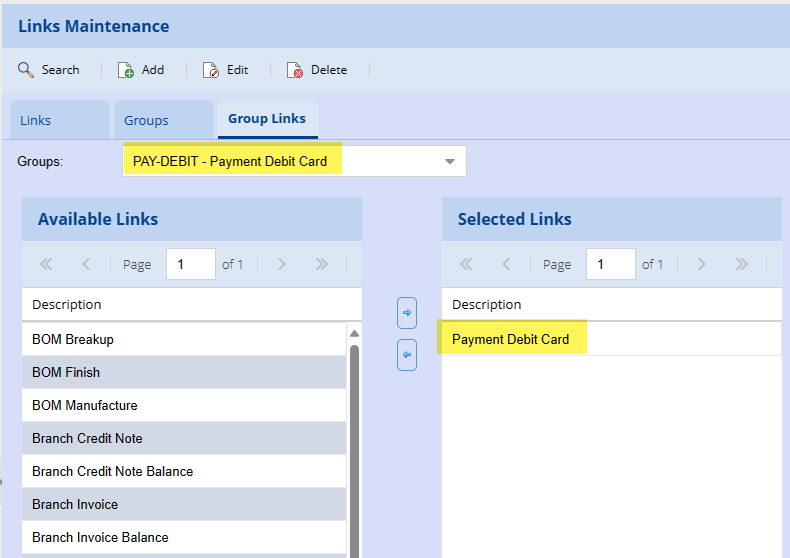Go to next page in Available Links
The width and height of the screenshot is (790, 558).
point(282,264)
